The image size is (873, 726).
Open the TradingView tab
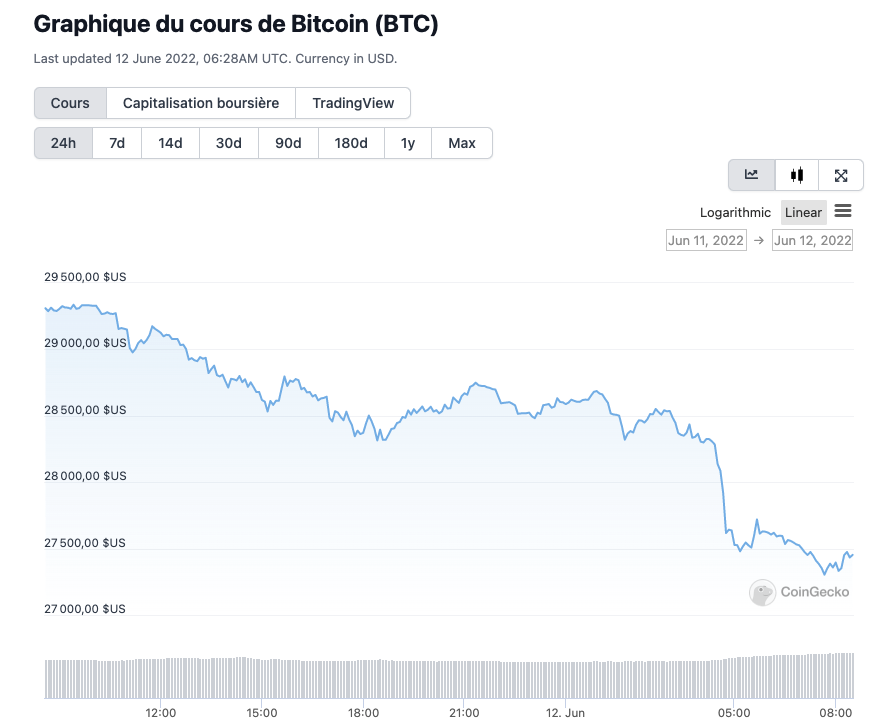[x=353, y=103]
